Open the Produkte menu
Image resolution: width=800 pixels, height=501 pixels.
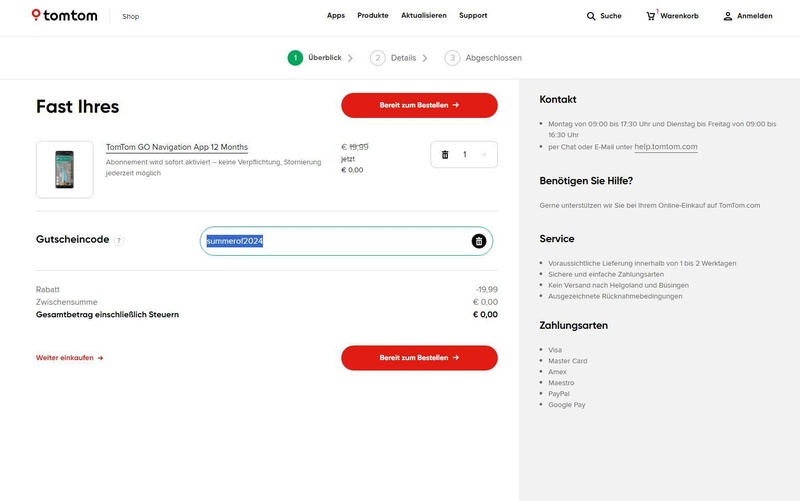coord(373,16)
